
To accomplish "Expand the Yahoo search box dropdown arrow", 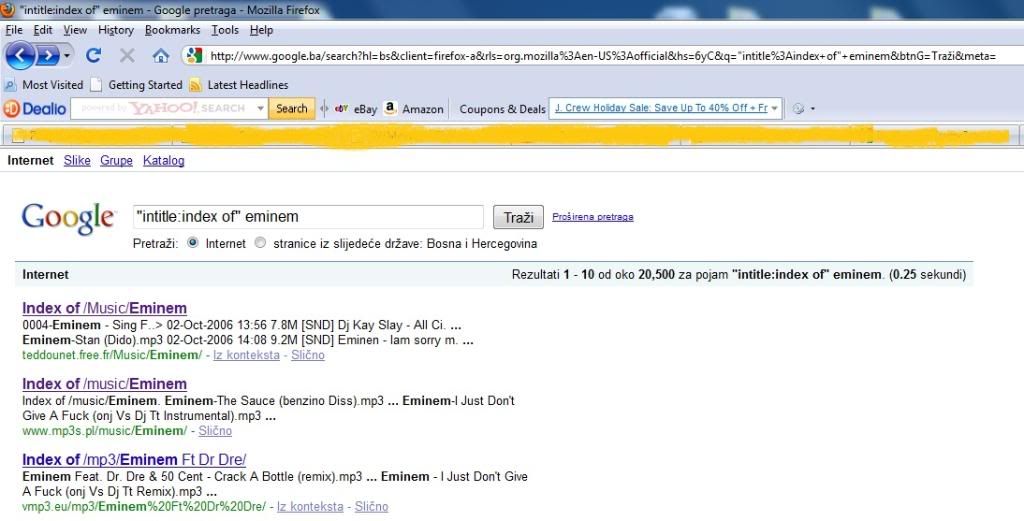I will coord(261,108).
